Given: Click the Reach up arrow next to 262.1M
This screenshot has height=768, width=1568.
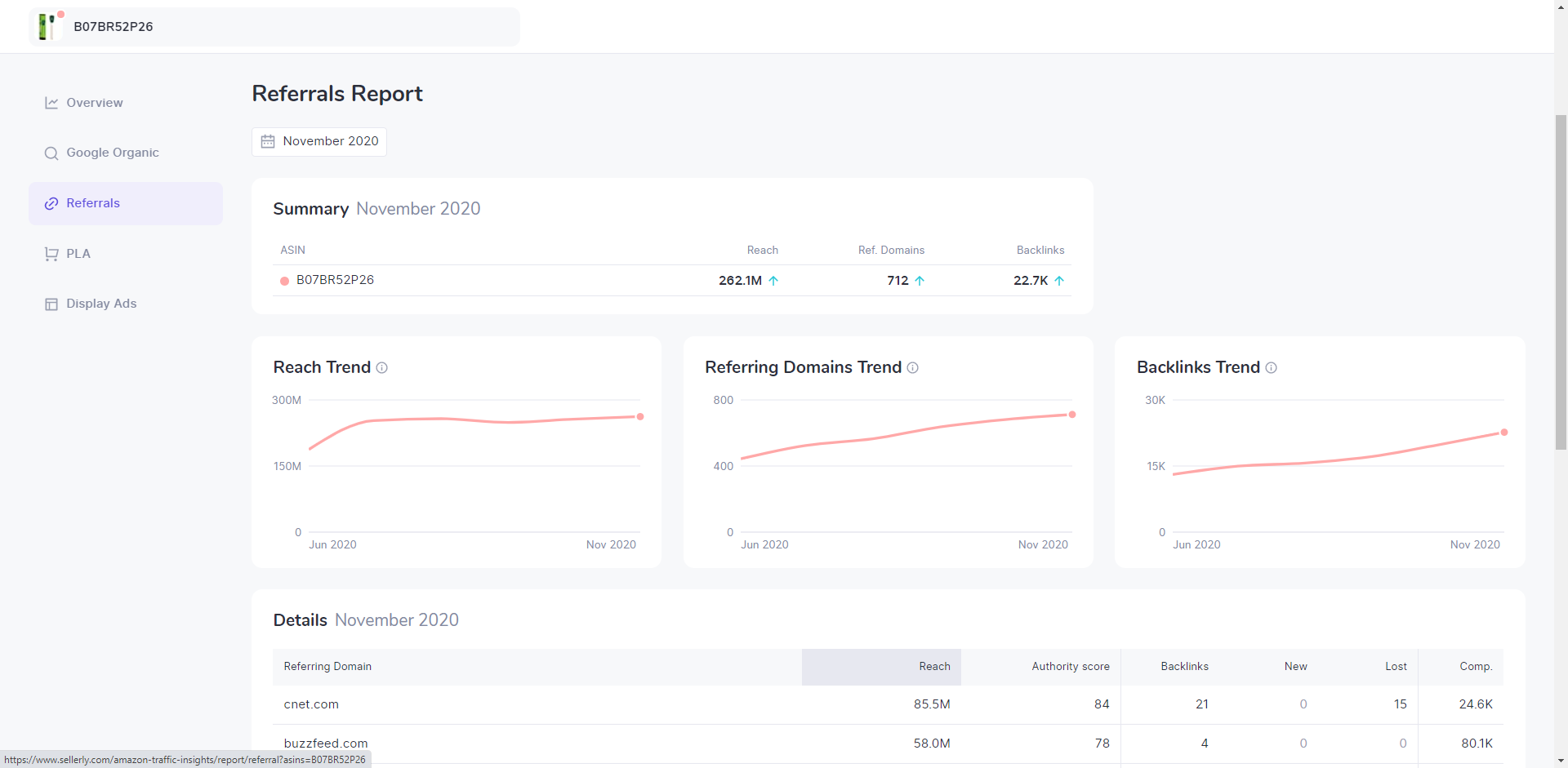Looking at the screenshot, I should [x=773, y=280].
